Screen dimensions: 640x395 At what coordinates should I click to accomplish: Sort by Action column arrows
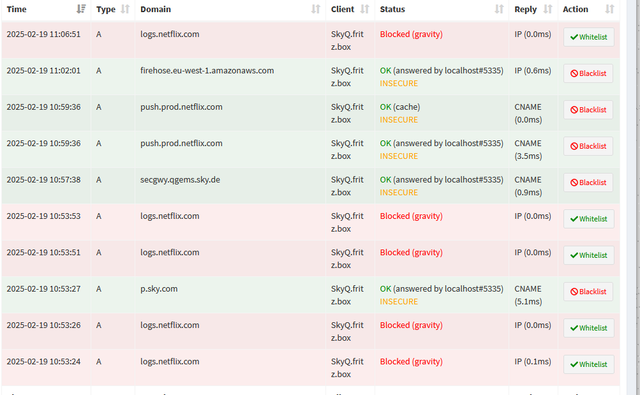pos(609,9)
